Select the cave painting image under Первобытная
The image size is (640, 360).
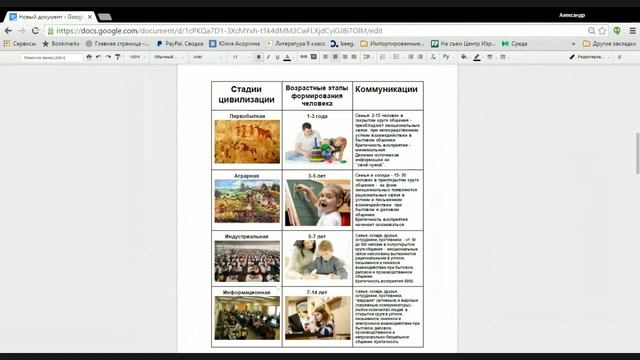[247, 142]
